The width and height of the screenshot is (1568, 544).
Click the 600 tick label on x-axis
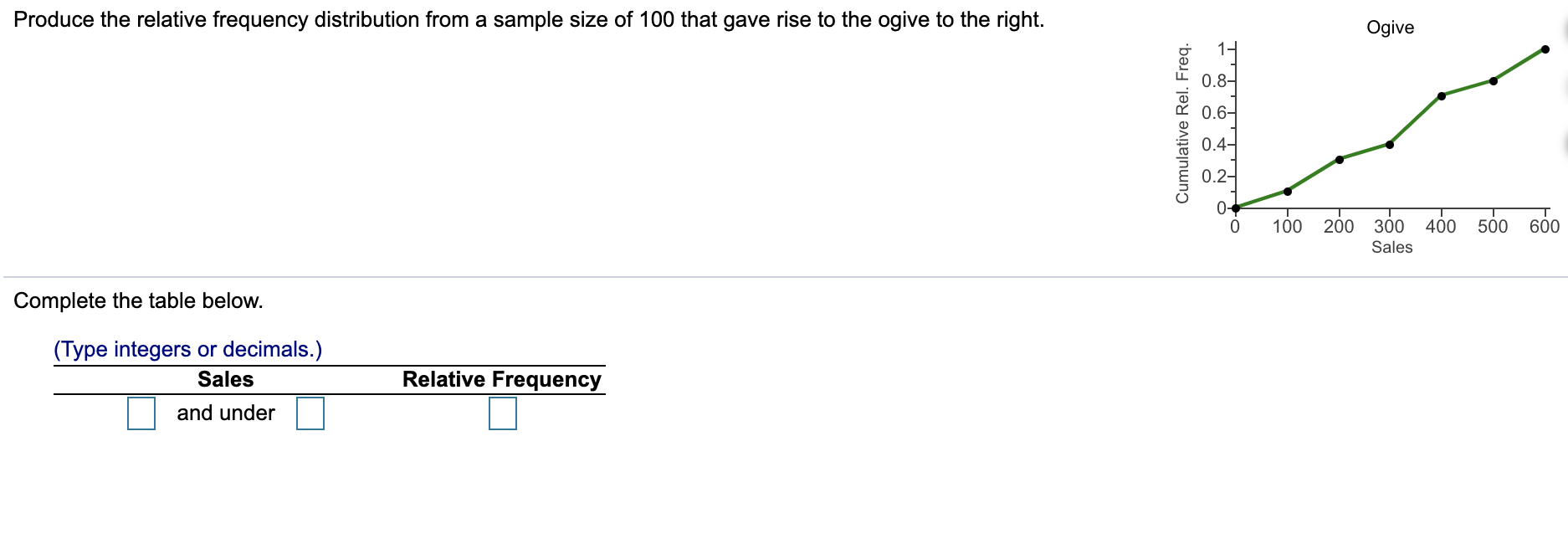[1544, 225]
